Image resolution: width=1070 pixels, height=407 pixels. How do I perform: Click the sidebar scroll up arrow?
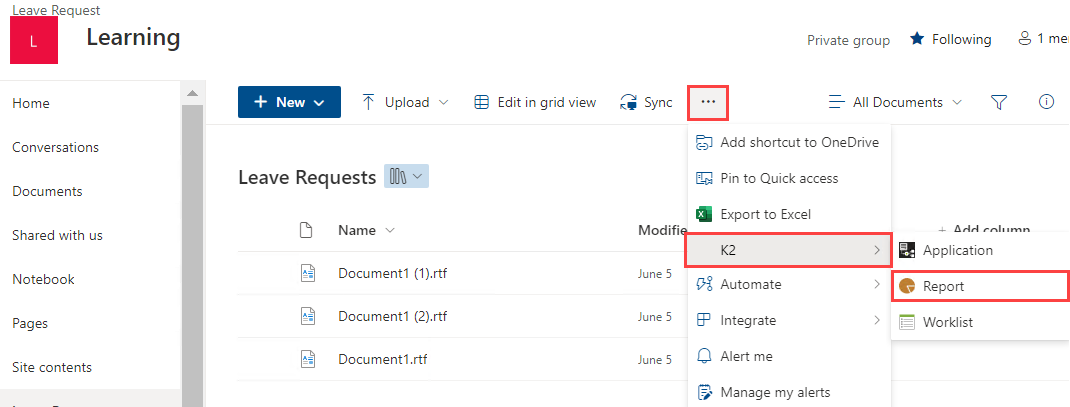pyautogui.click(x=192, y=93)
